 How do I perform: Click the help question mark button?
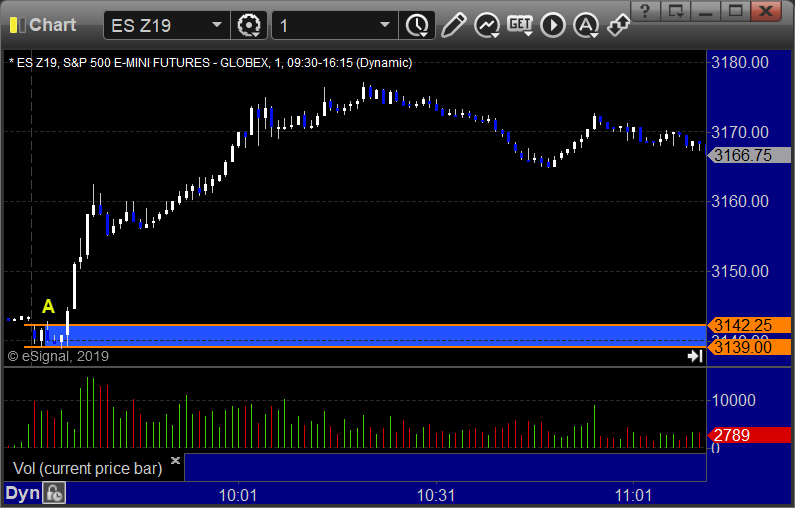tap(648, 11)
